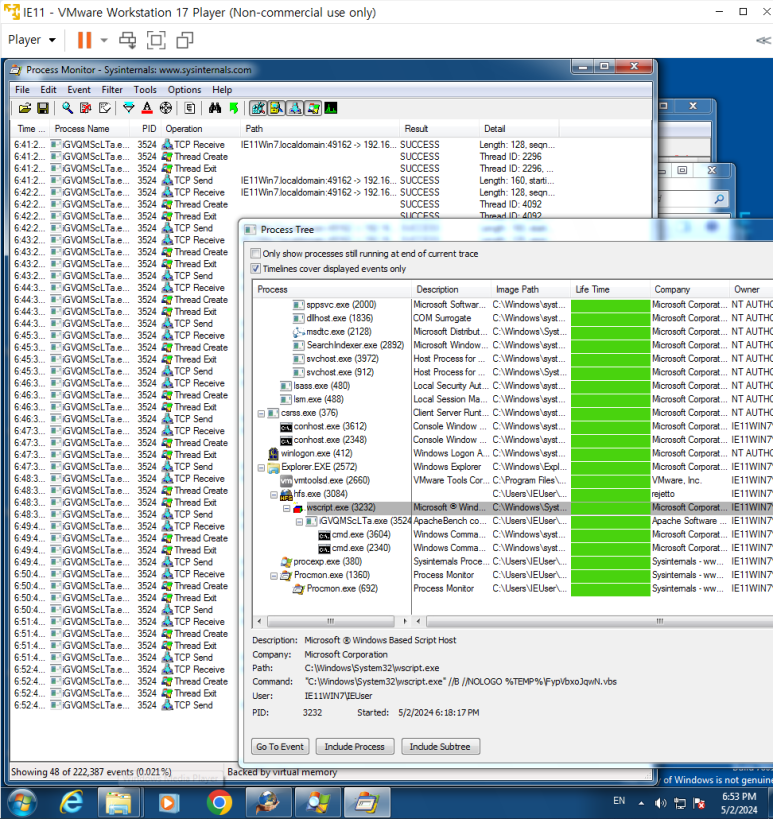Open the Process Tree toolbar icon
Screen dimensions: 773x819
(x=190, y=108)
